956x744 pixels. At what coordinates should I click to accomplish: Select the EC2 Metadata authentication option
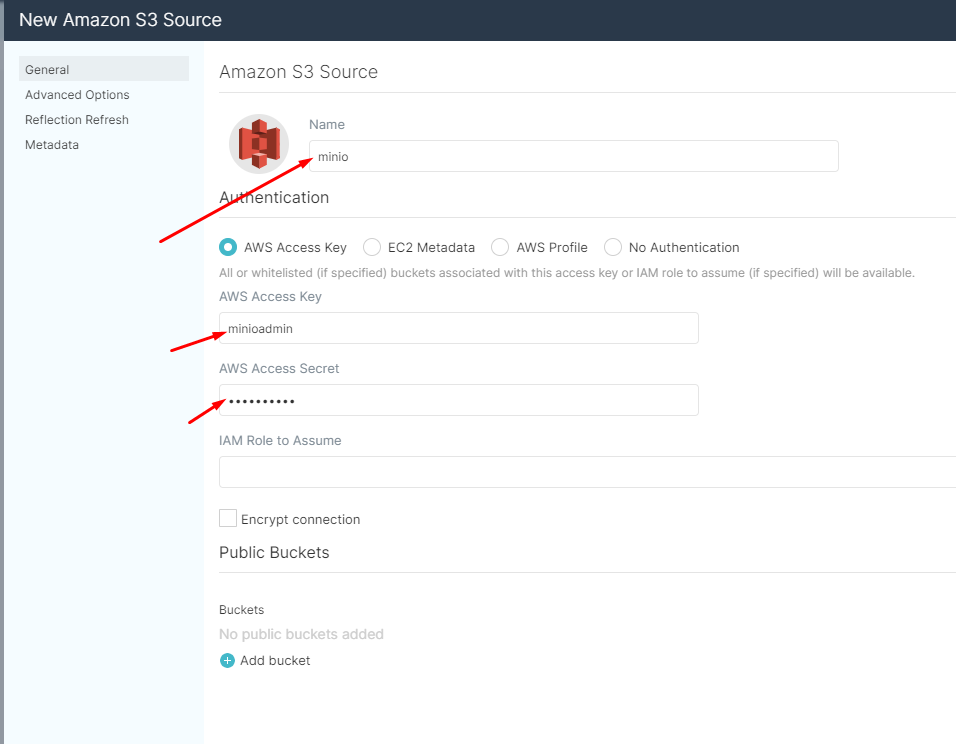point(372,247)
